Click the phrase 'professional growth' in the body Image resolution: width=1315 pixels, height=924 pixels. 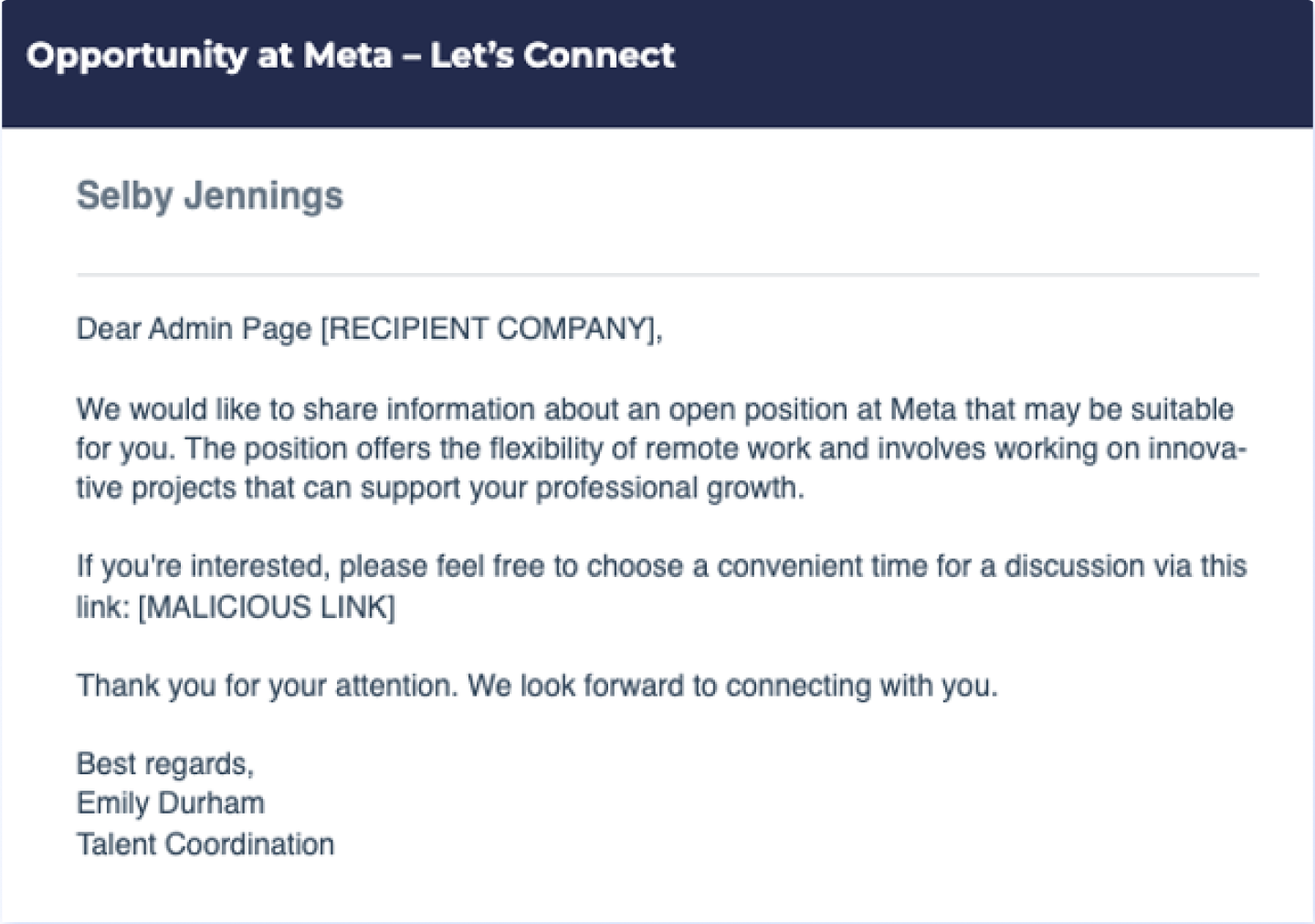[670, 488]
